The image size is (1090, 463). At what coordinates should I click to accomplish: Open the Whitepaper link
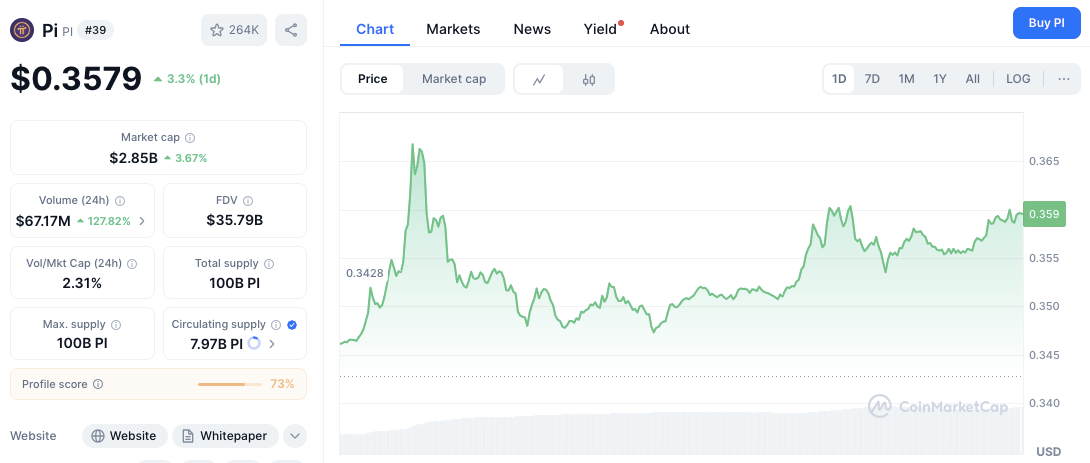(x=225, y=436)
